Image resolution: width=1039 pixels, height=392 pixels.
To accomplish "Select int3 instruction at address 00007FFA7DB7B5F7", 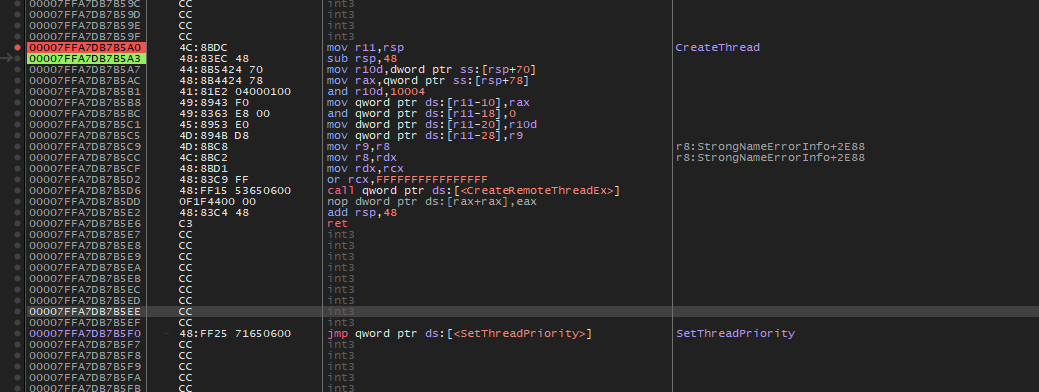I will 341,344.
